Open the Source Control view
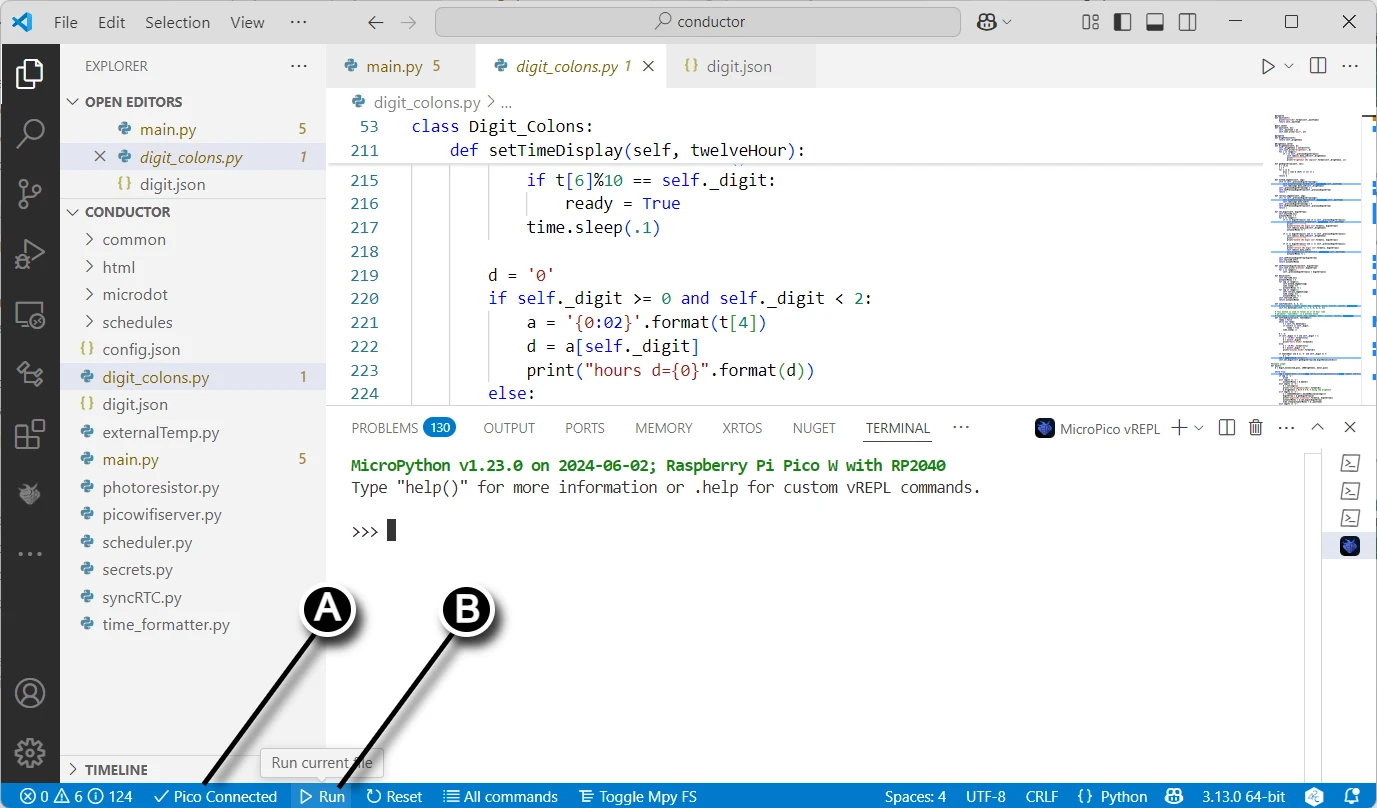 [30, 194]
